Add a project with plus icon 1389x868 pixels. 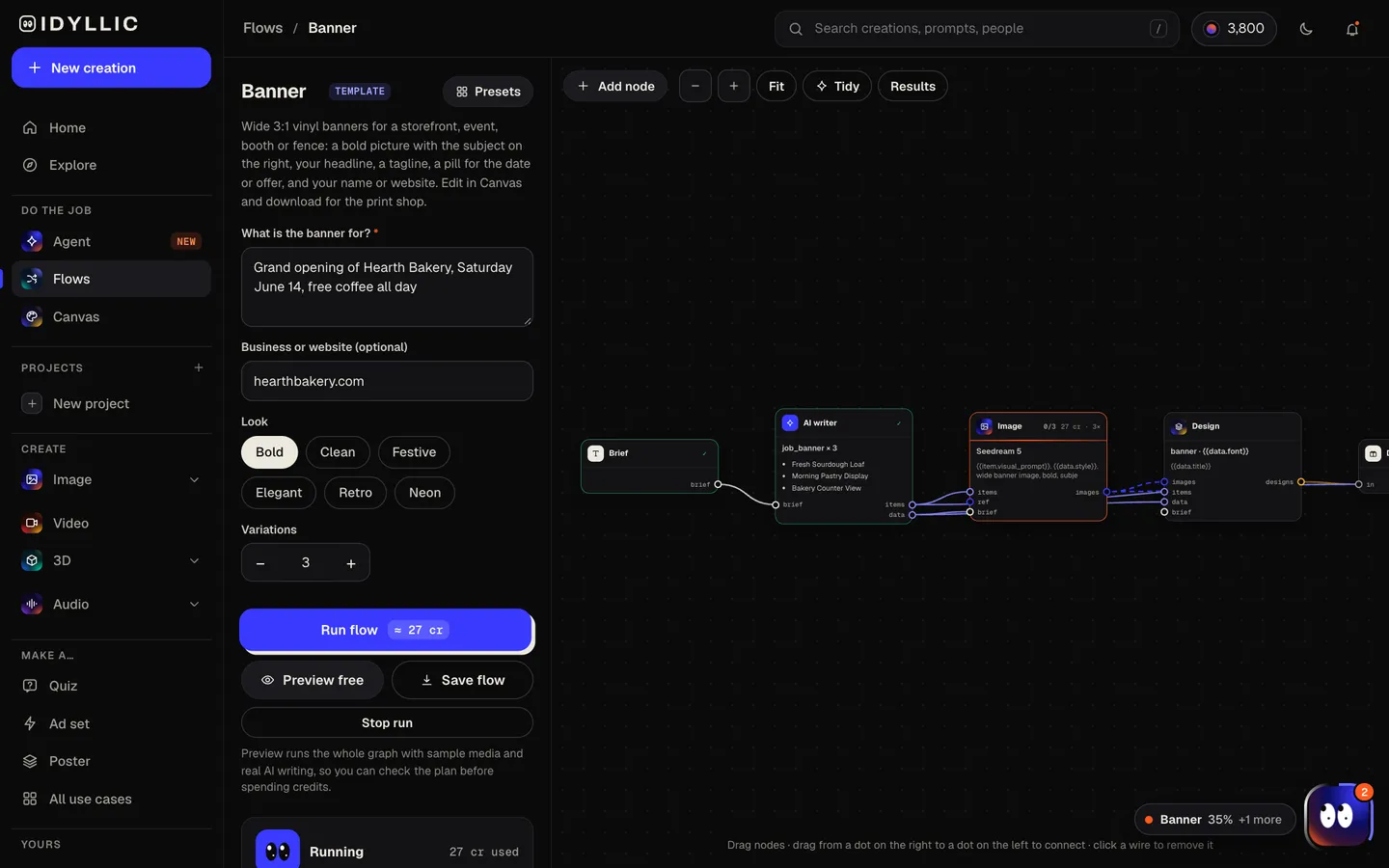tap(199, 367)
